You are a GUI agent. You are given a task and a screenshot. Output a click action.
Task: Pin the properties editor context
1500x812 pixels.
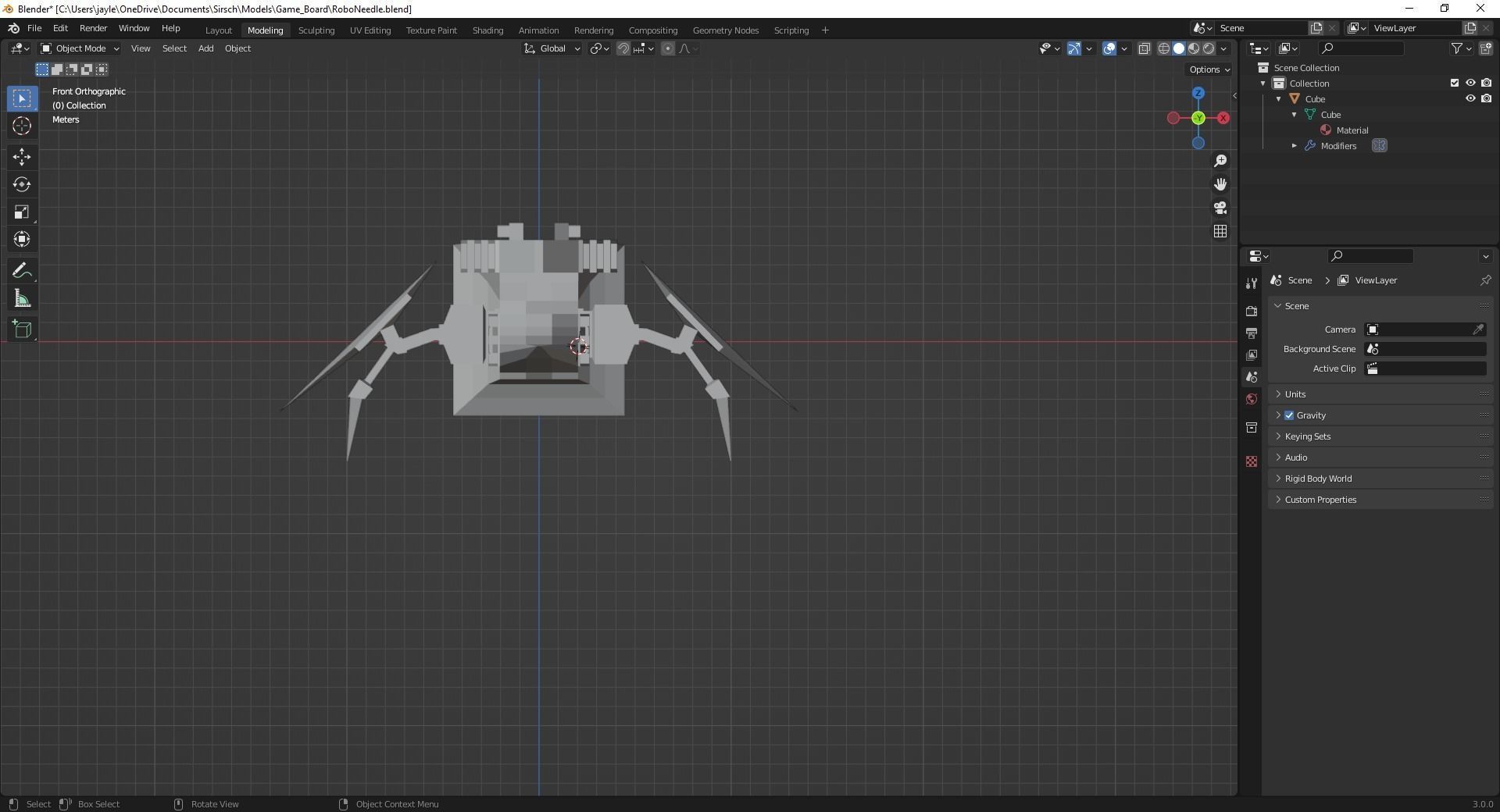tap(1485, 280)
